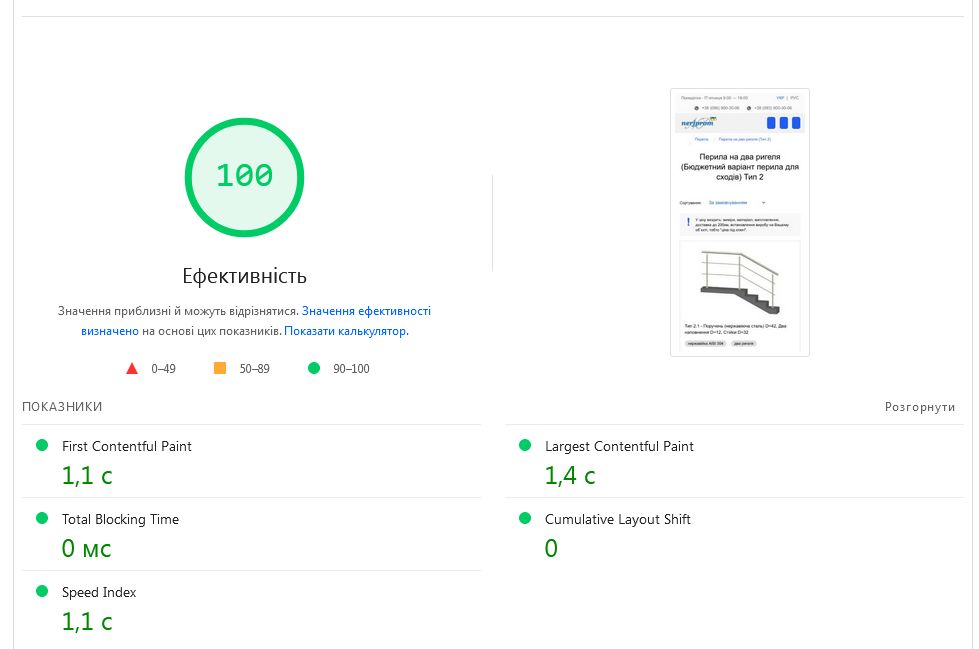Screen dimensions: 979x649
Task: Select the Largest Contentful Paint metric label
Action: coord(619,446)
